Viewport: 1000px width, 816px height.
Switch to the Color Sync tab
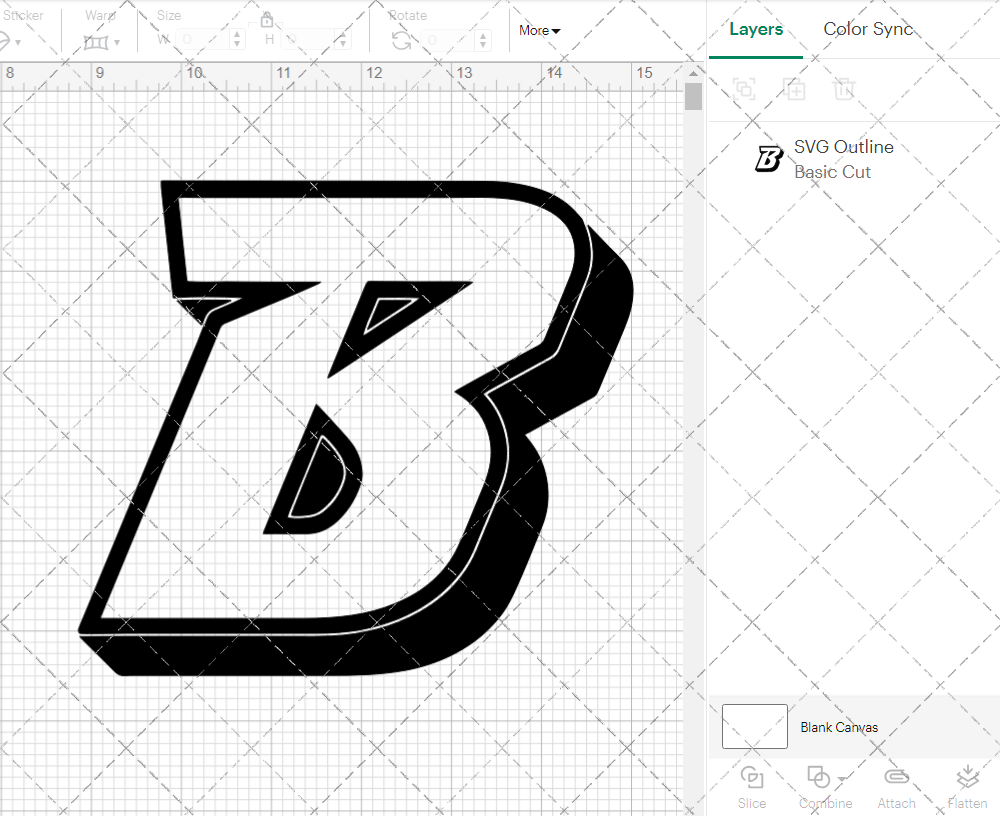pyautogui.click(x=868, y=29)
